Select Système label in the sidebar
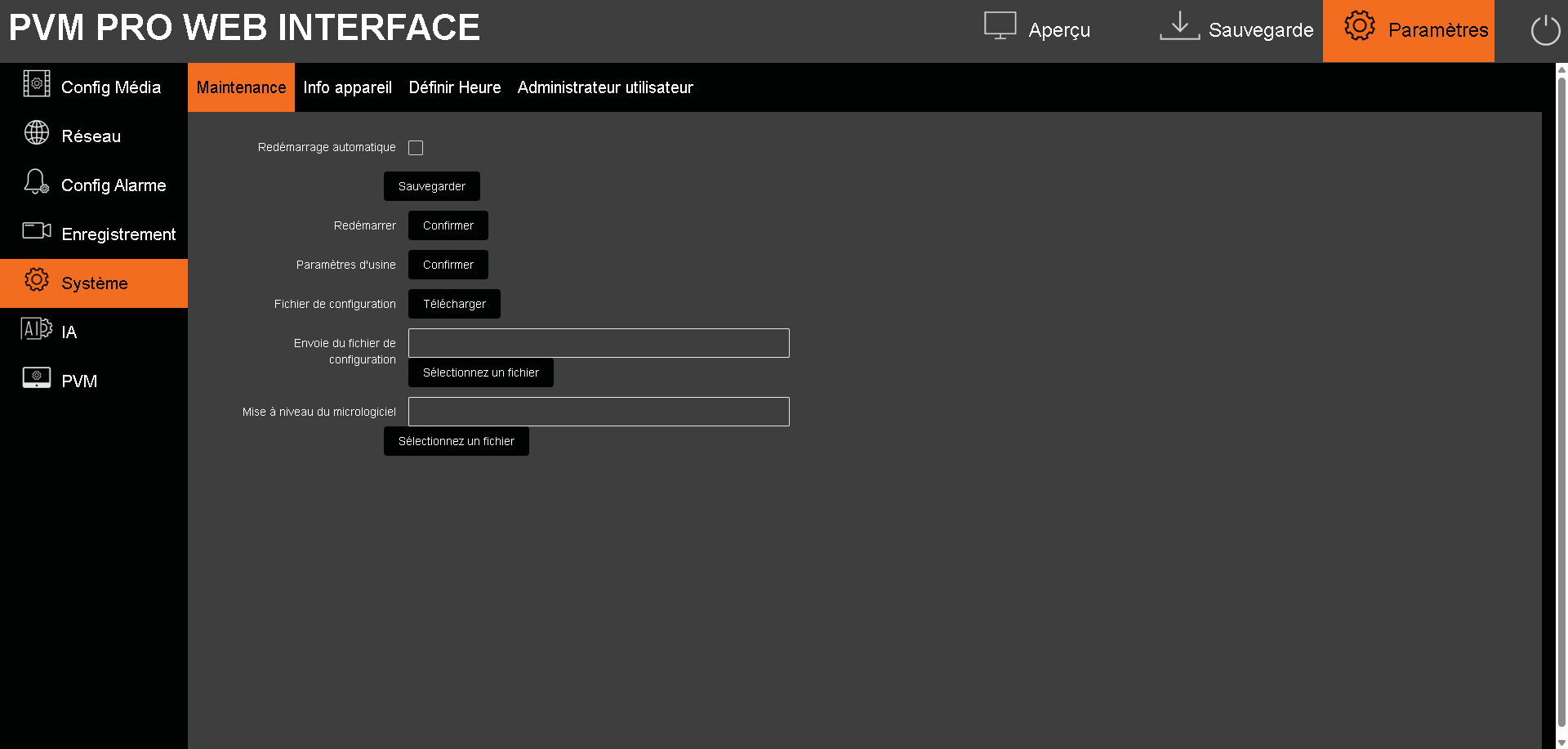Image resolution: width=1568 pixels, height=749 pixels. click(95, 283)
